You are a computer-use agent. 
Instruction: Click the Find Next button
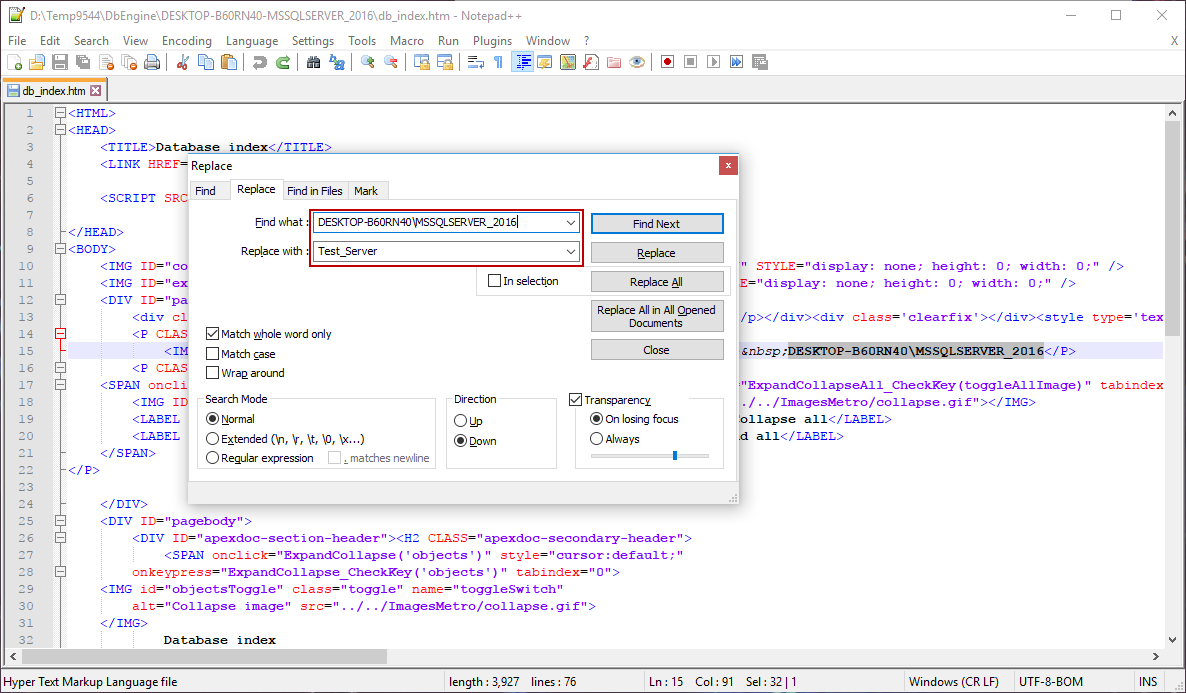[x=656, y=224]
